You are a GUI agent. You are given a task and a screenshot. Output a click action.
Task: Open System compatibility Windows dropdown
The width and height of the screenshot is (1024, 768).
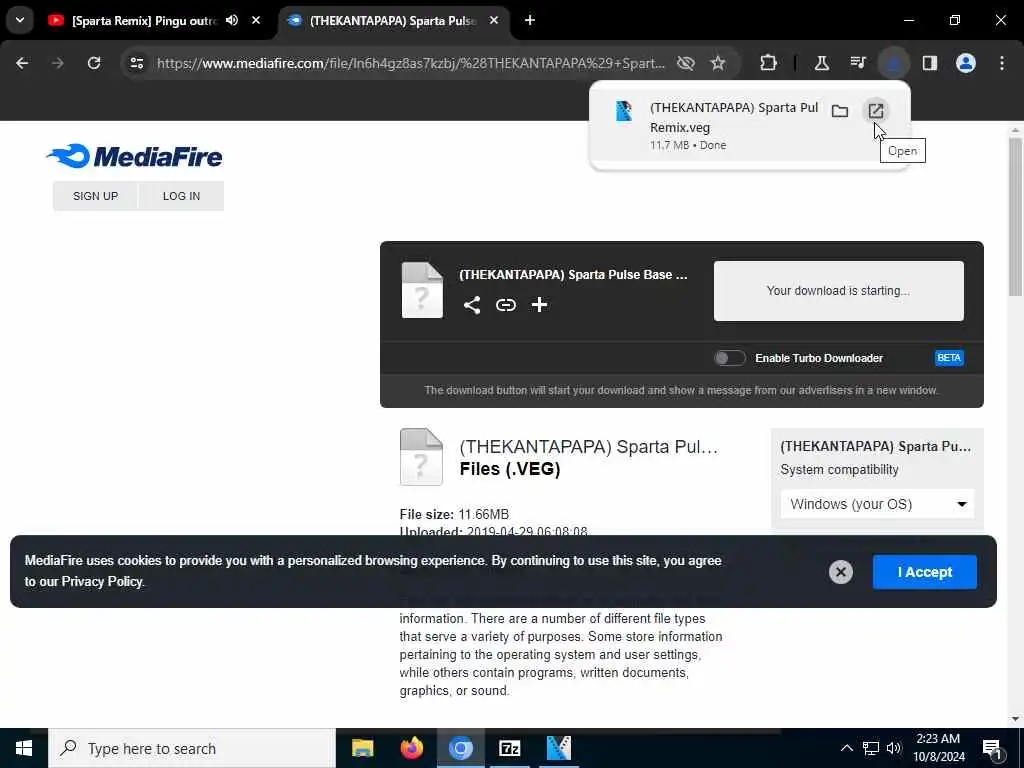pos(877,504)
